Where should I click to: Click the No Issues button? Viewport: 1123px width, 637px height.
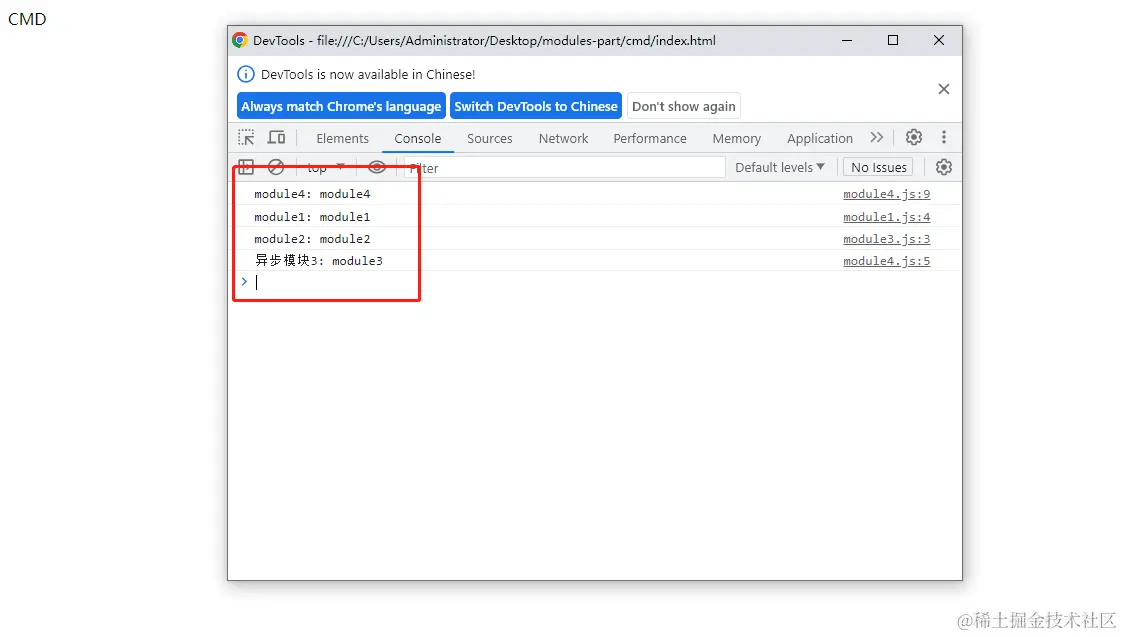[x=878, y=167]
